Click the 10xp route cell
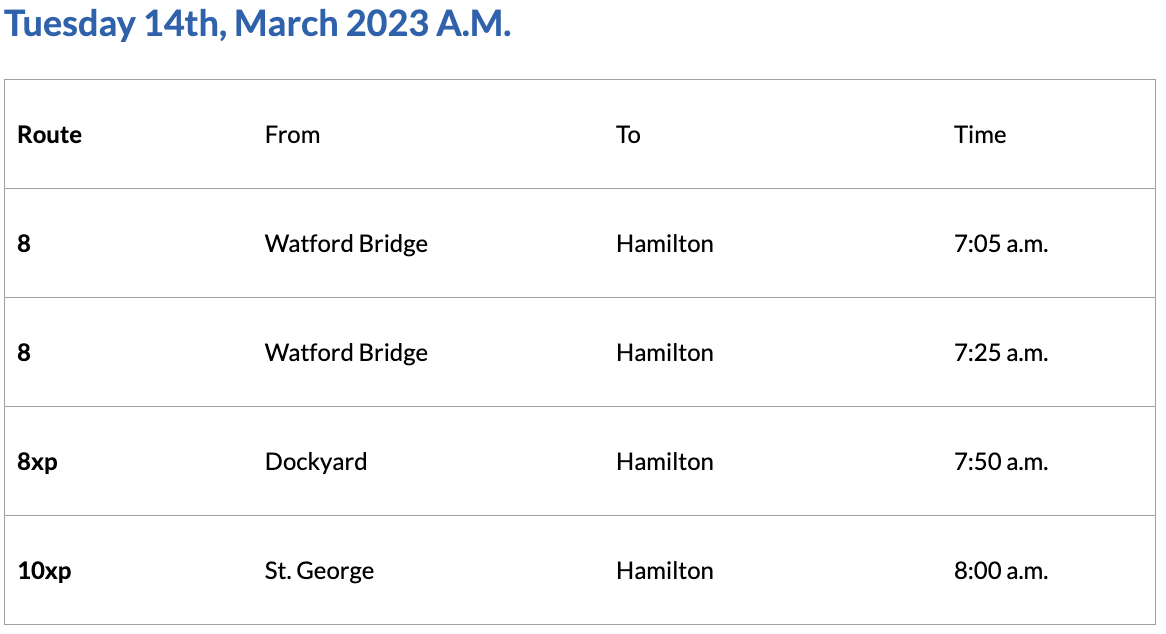 44,571
